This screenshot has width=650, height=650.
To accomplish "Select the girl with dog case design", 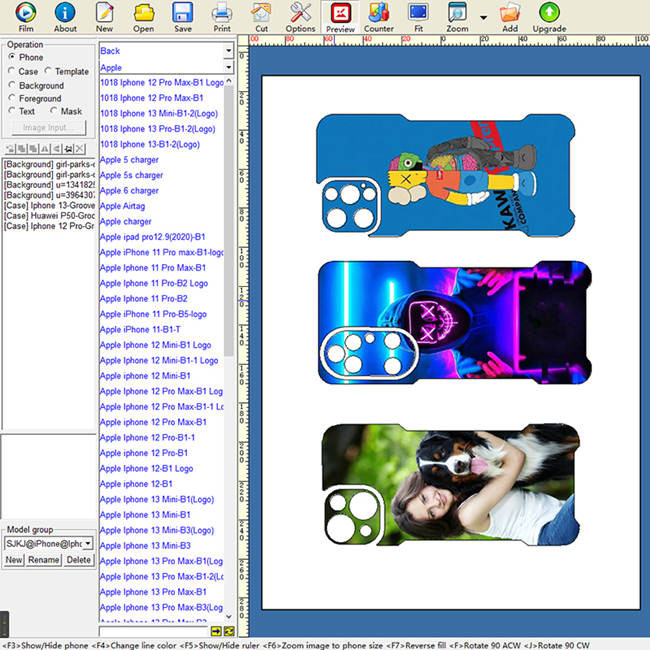I will pos(451,484).
